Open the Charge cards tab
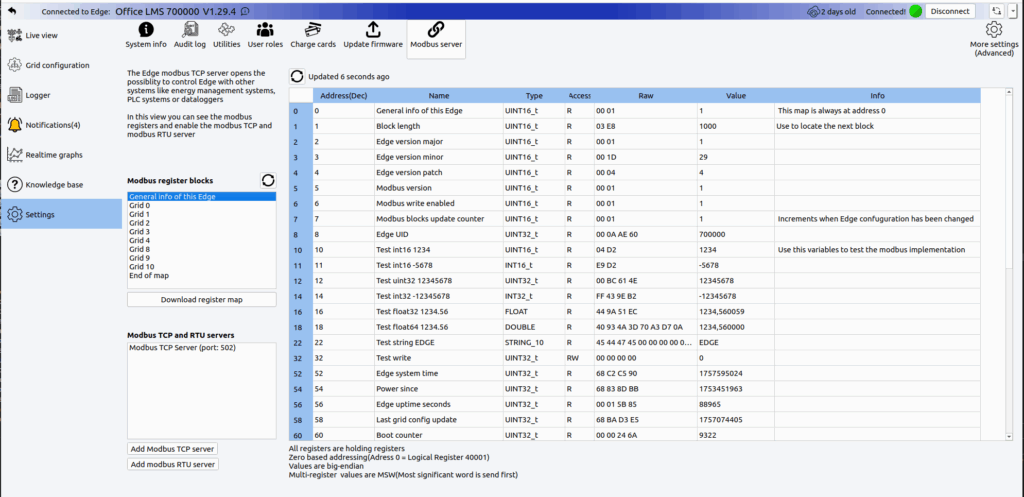This screenshot has width=1024, height=497. click(x=313, y=36)
